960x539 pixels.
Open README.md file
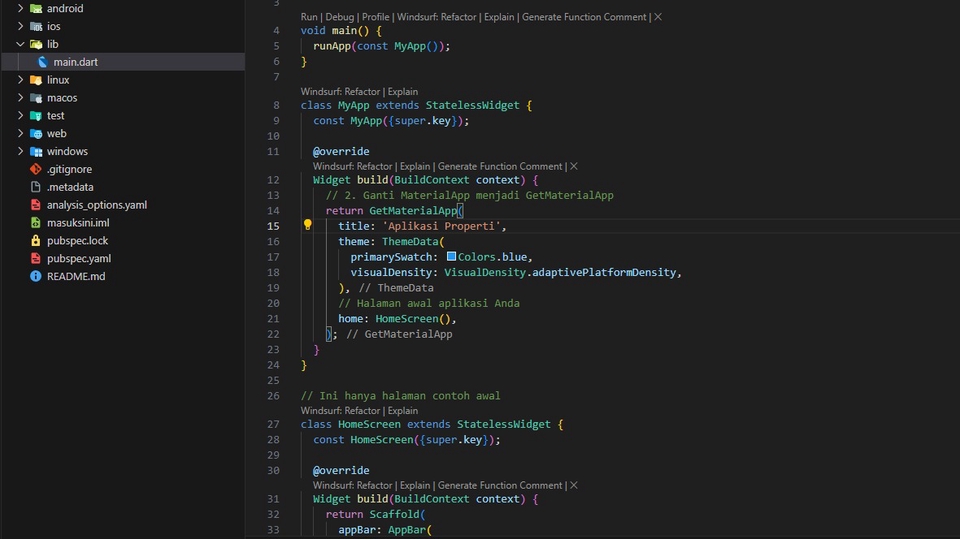(76, 276)
